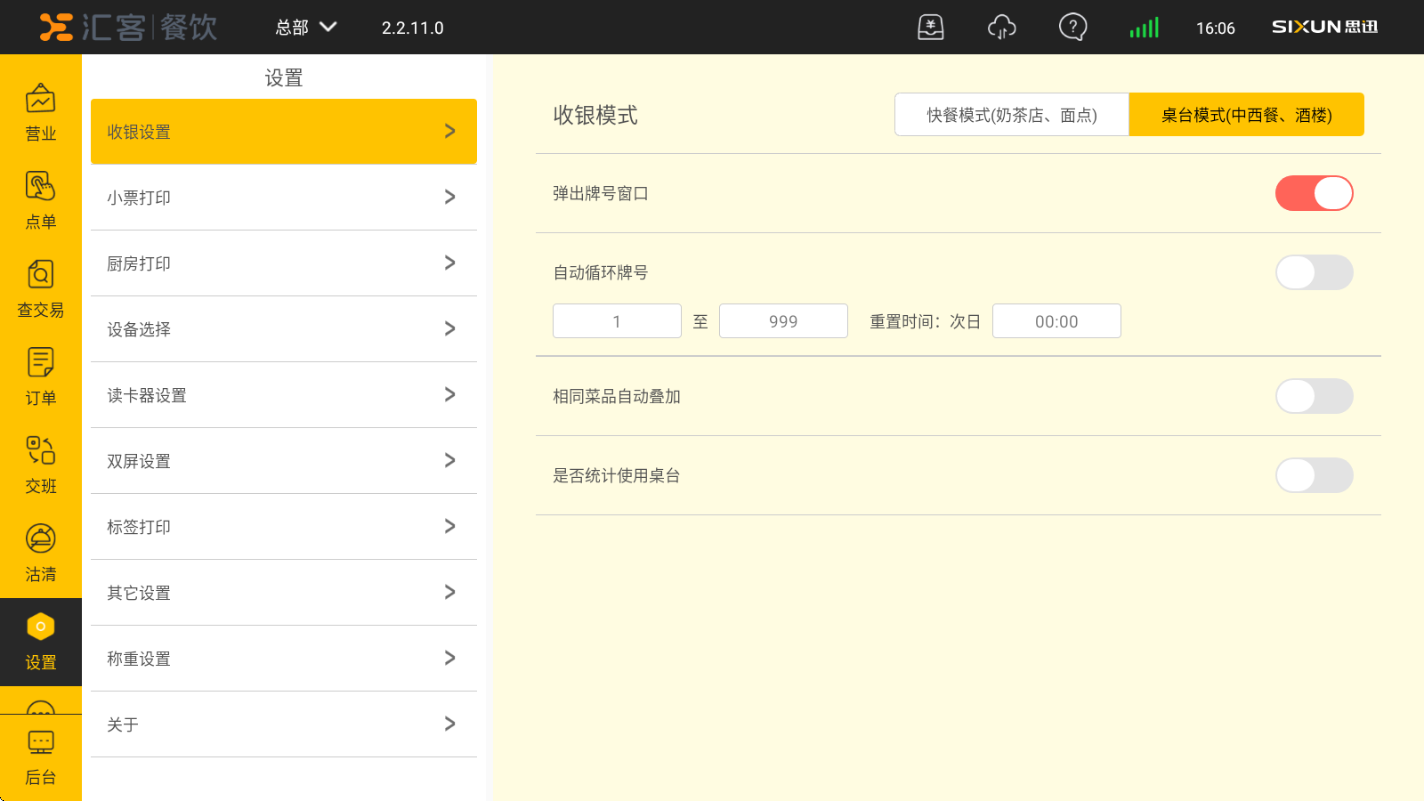Screen dimensions: 1424x801
Task: Open the 沽清 sold-out icon
Action: [x=40, y=552]
